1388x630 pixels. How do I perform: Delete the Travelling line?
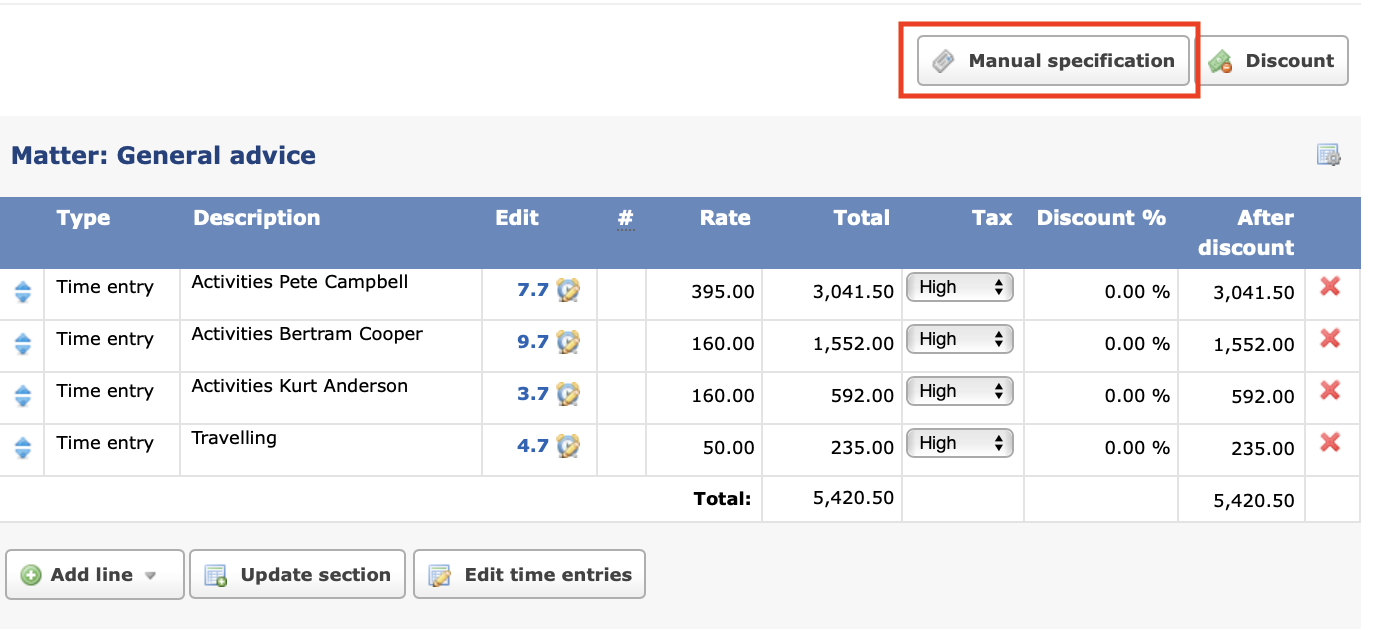(1330, 443)
